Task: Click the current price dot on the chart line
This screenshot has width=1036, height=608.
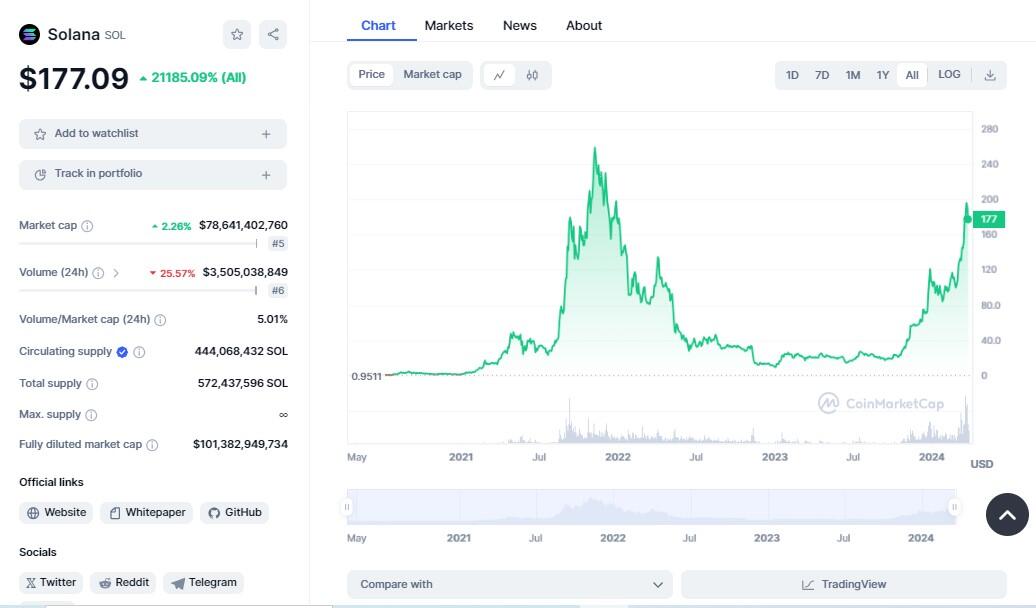Action: (968, 219)
